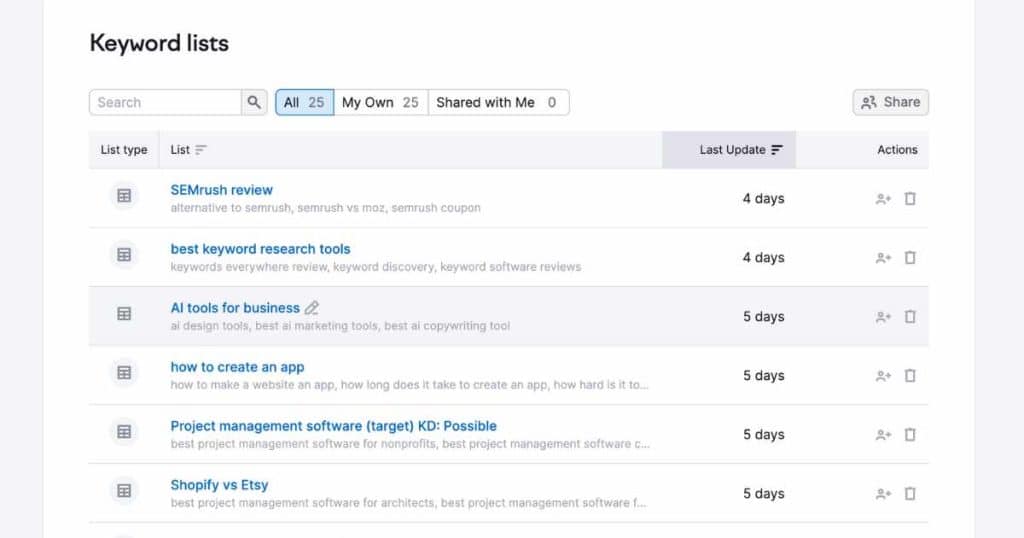The image size is (1024, 538).
Task: Sort by Last Update column
Action: pos(741,150)
